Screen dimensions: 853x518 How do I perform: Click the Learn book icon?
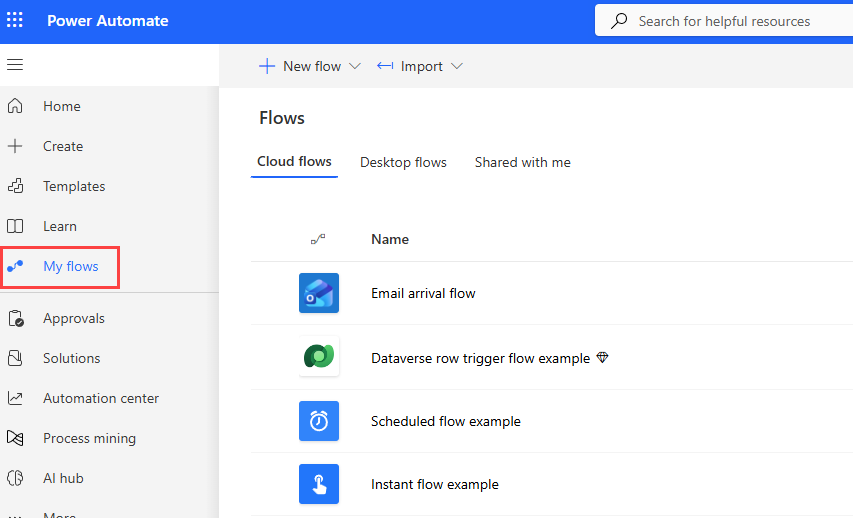tap(15, 226)
